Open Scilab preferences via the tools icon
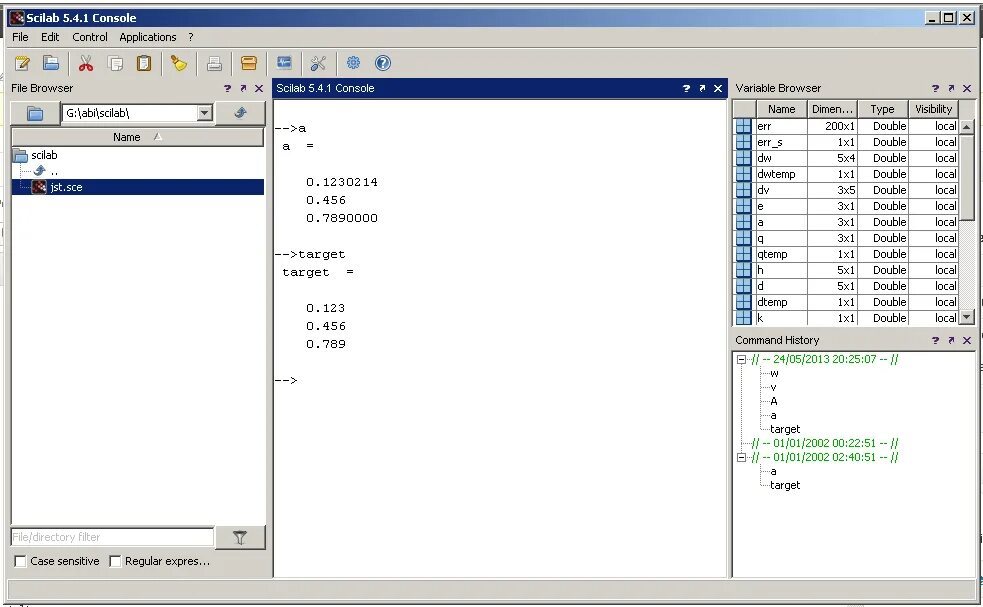This screenshot has height=607, width=983. 318,63
